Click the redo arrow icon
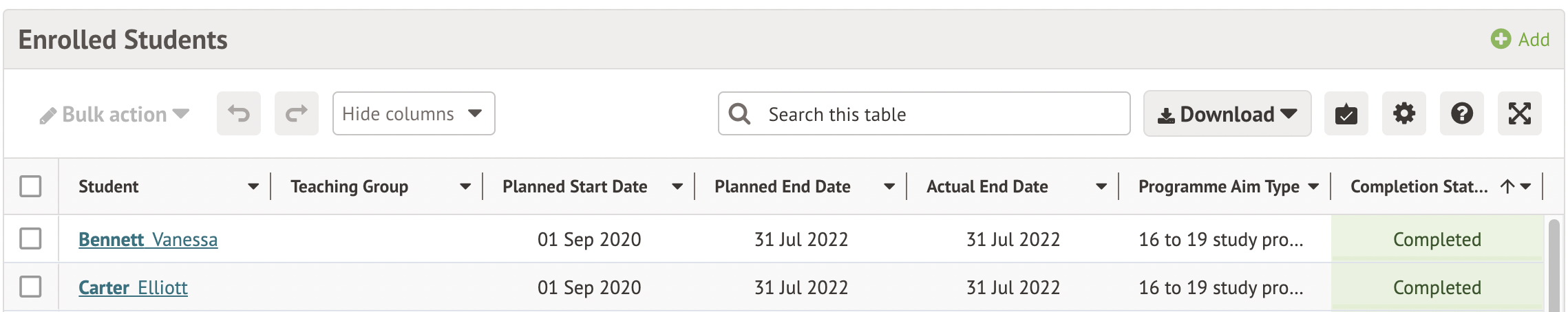 (296, 113)
